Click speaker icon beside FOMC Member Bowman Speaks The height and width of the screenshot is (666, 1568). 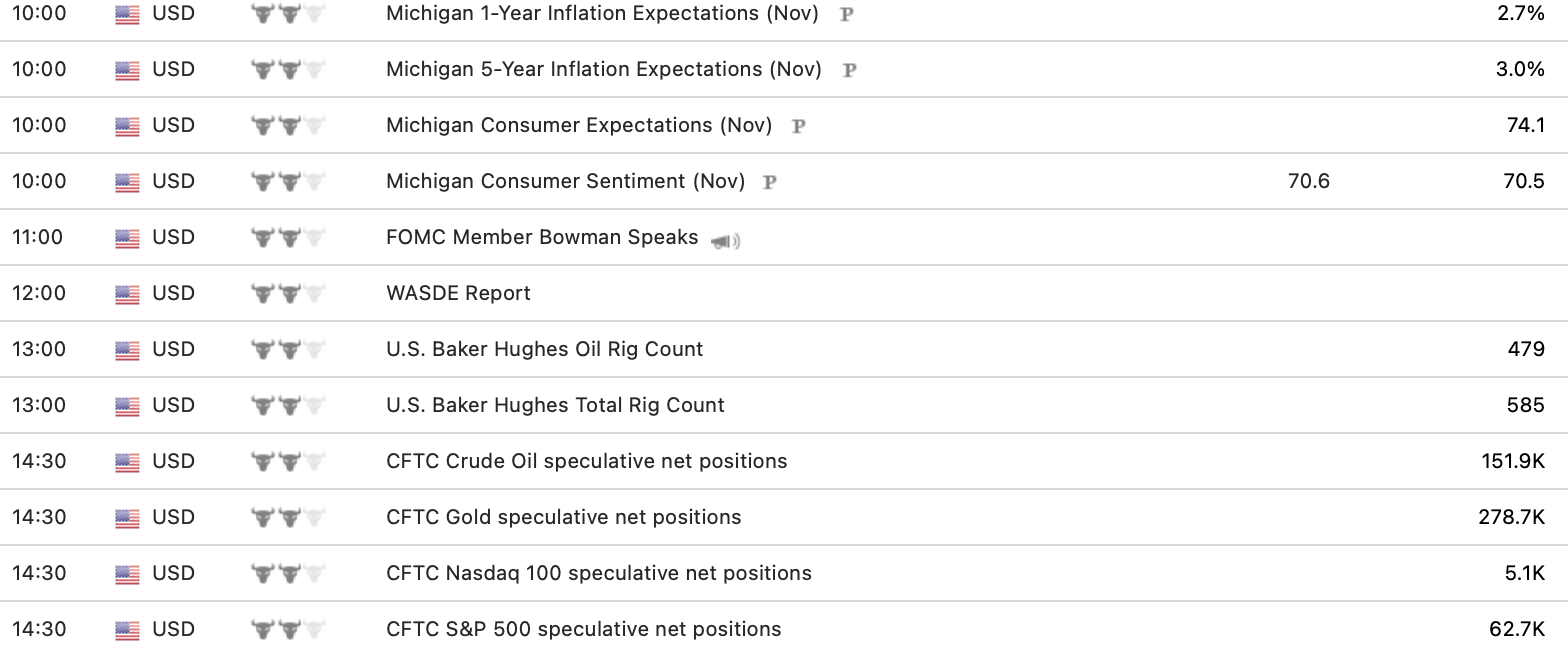tap(725, 240)
